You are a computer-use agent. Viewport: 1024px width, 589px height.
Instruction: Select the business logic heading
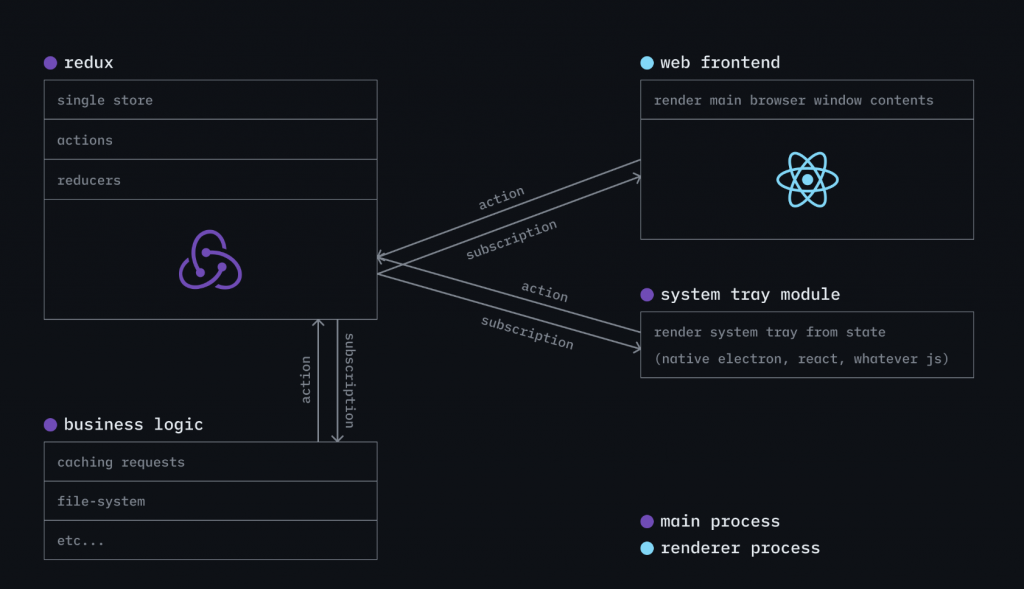coord(133,424)
